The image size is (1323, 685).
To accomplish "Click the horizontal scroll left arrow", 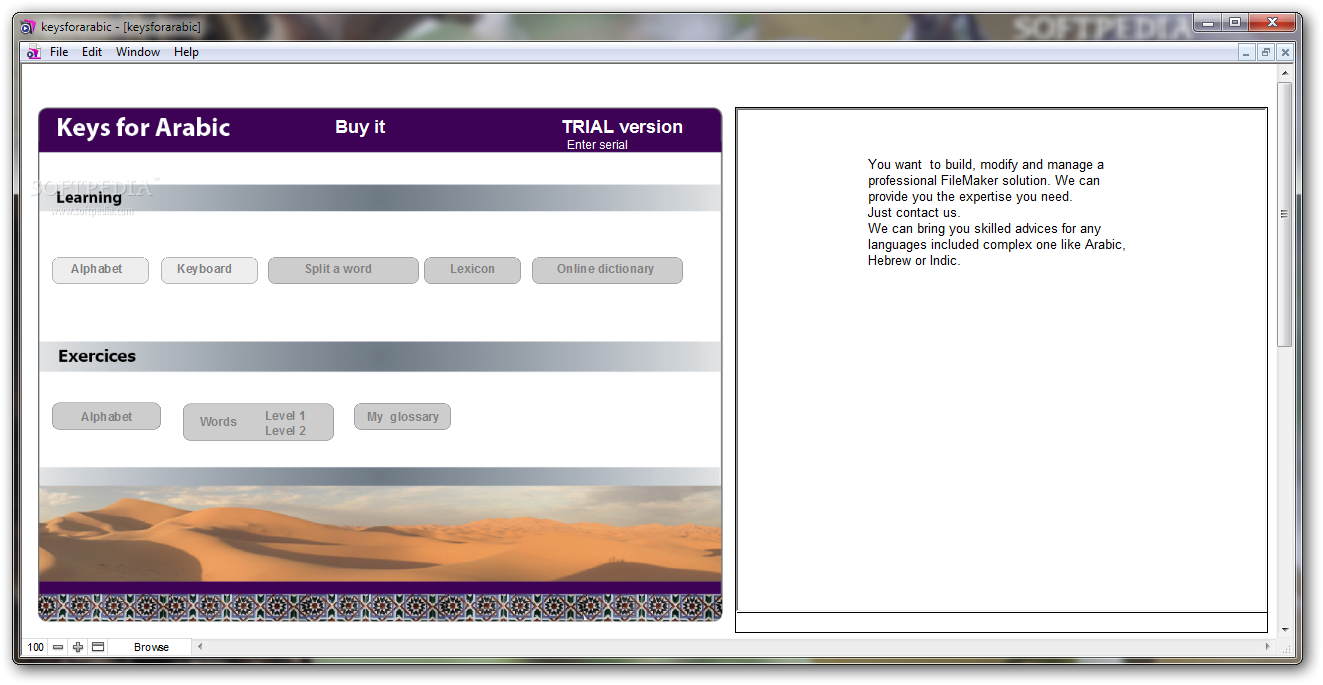I will [x=199, y=647].
